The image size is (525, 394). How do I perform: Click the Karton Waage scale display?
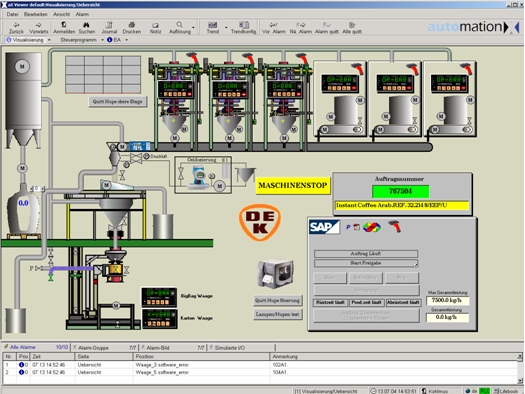159,319
